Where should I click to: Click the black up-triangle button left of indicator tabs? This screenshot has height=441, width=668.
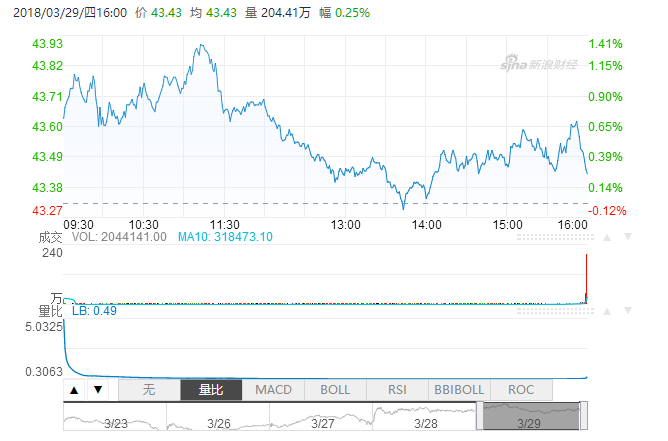pyautogui.click(x=74, y=390)
